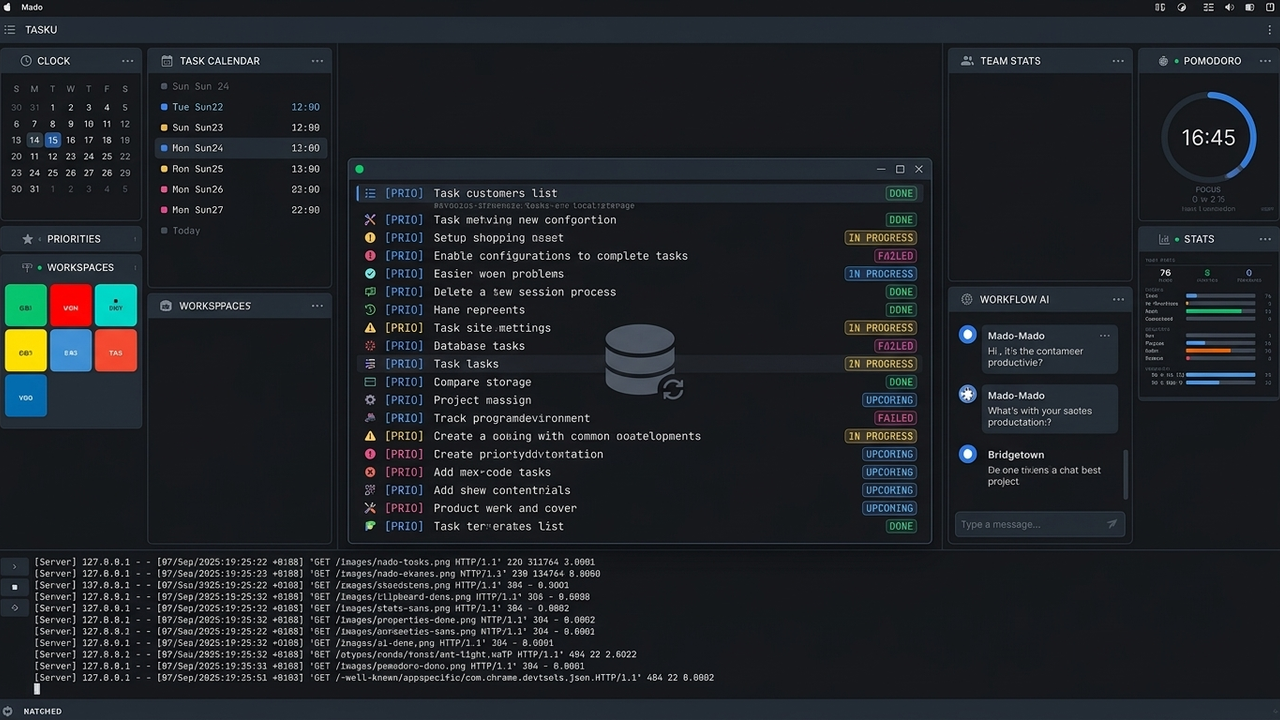Click the briefcase icon beside WORKSPPACES

click(165, 306)
